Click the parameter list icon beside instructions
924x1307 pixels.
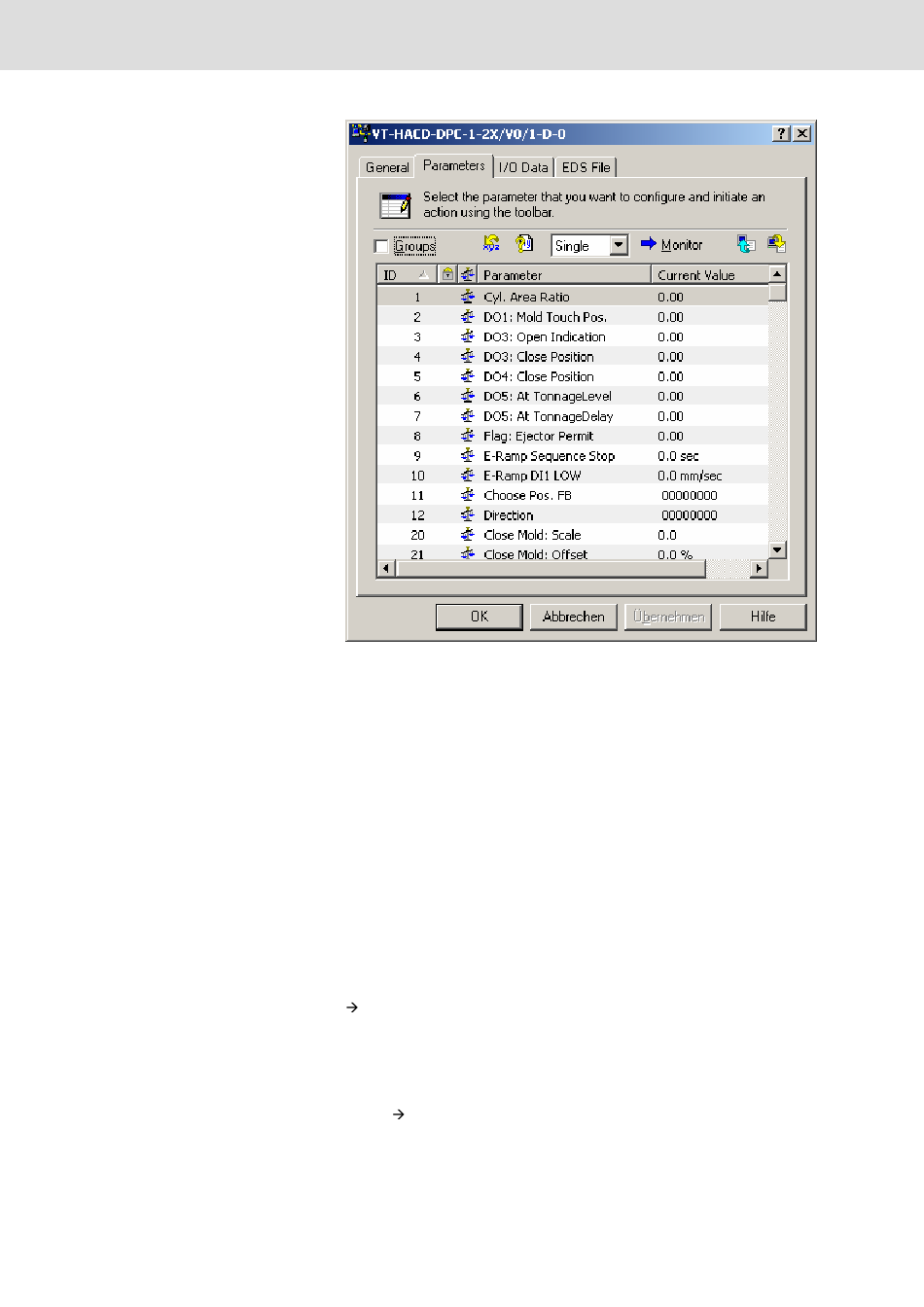coord(395,205)
